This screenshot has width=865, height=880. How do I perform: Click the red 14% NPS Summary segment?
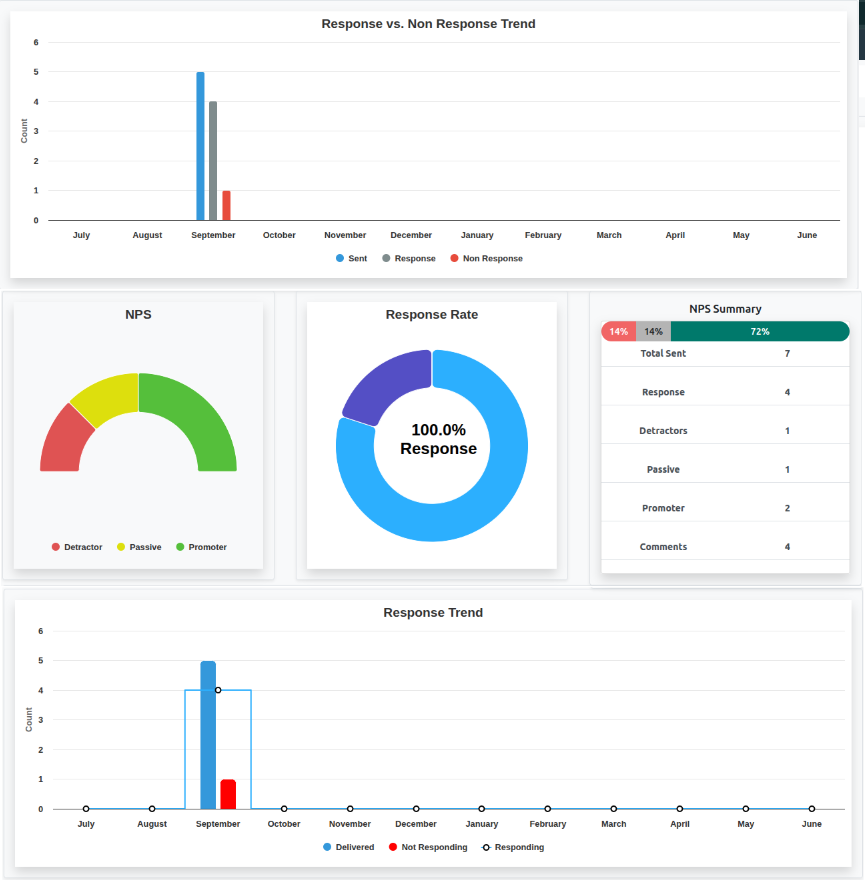point(618,331)
